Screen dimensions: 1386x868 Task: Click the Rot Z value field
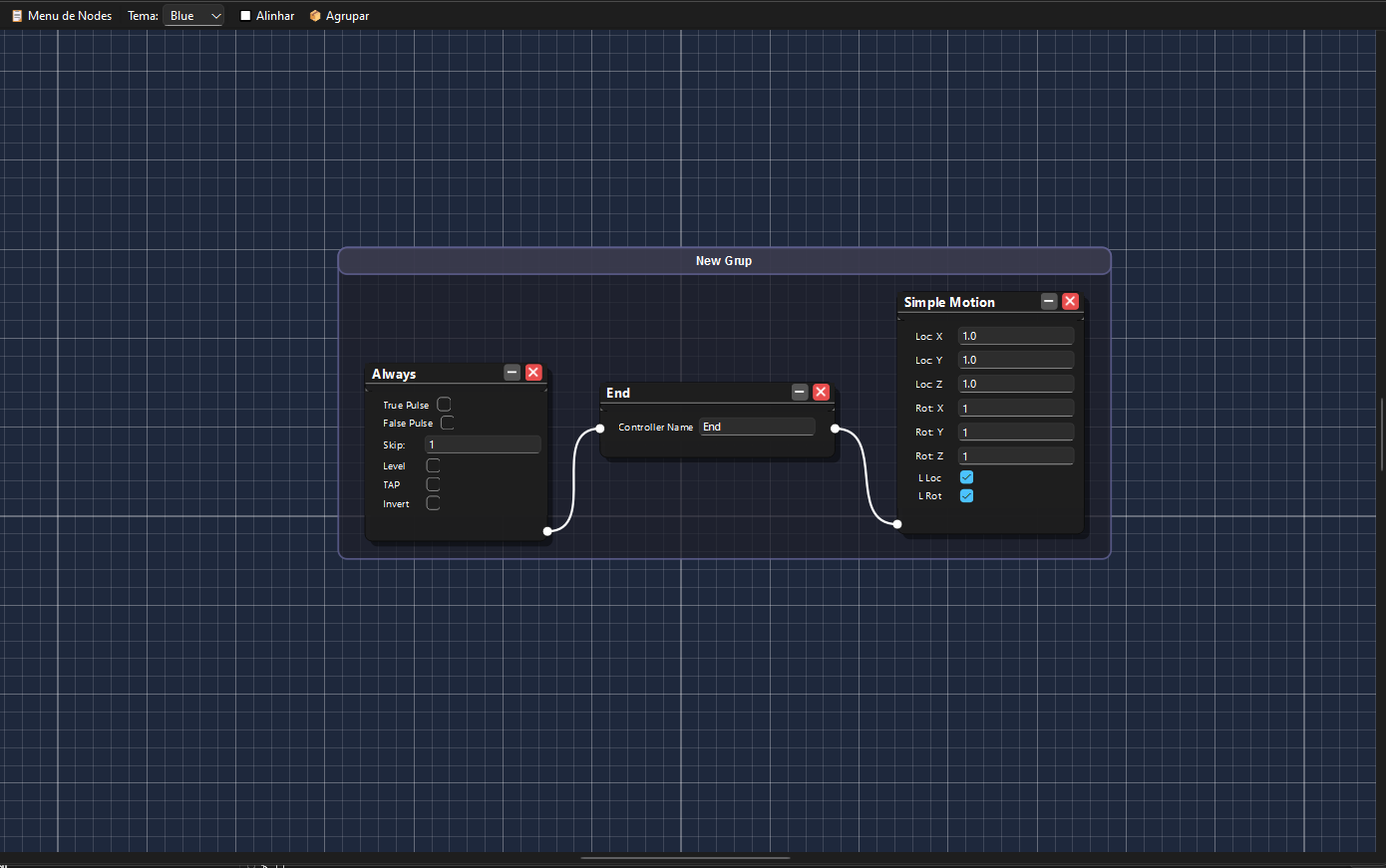click(1016, 455)
